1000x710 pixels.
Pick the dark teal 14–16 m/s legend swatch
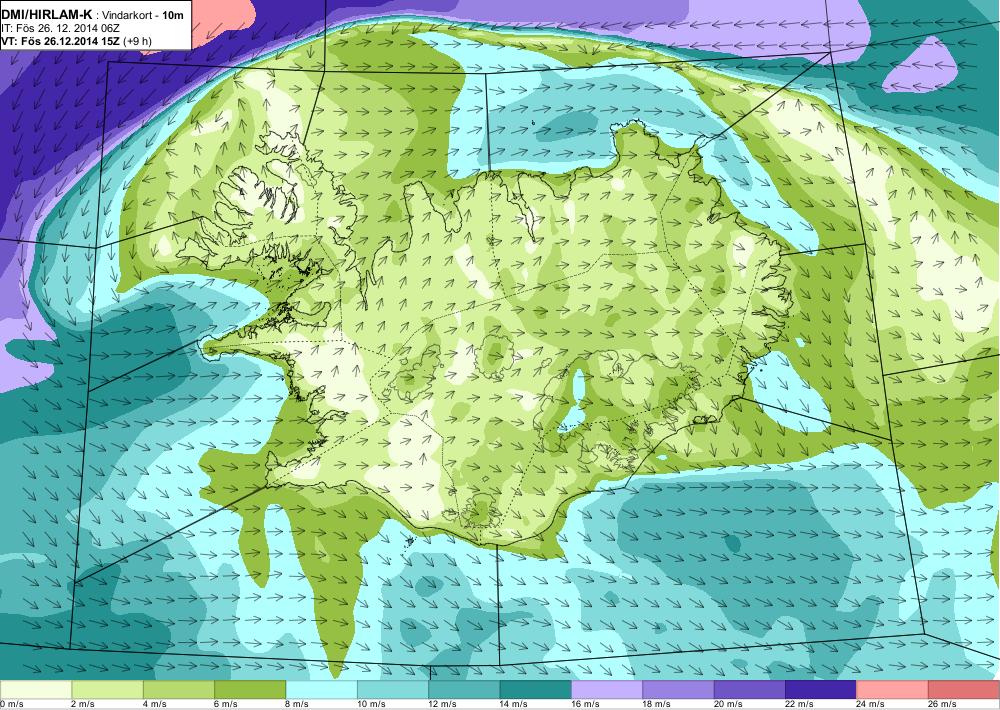536,689
